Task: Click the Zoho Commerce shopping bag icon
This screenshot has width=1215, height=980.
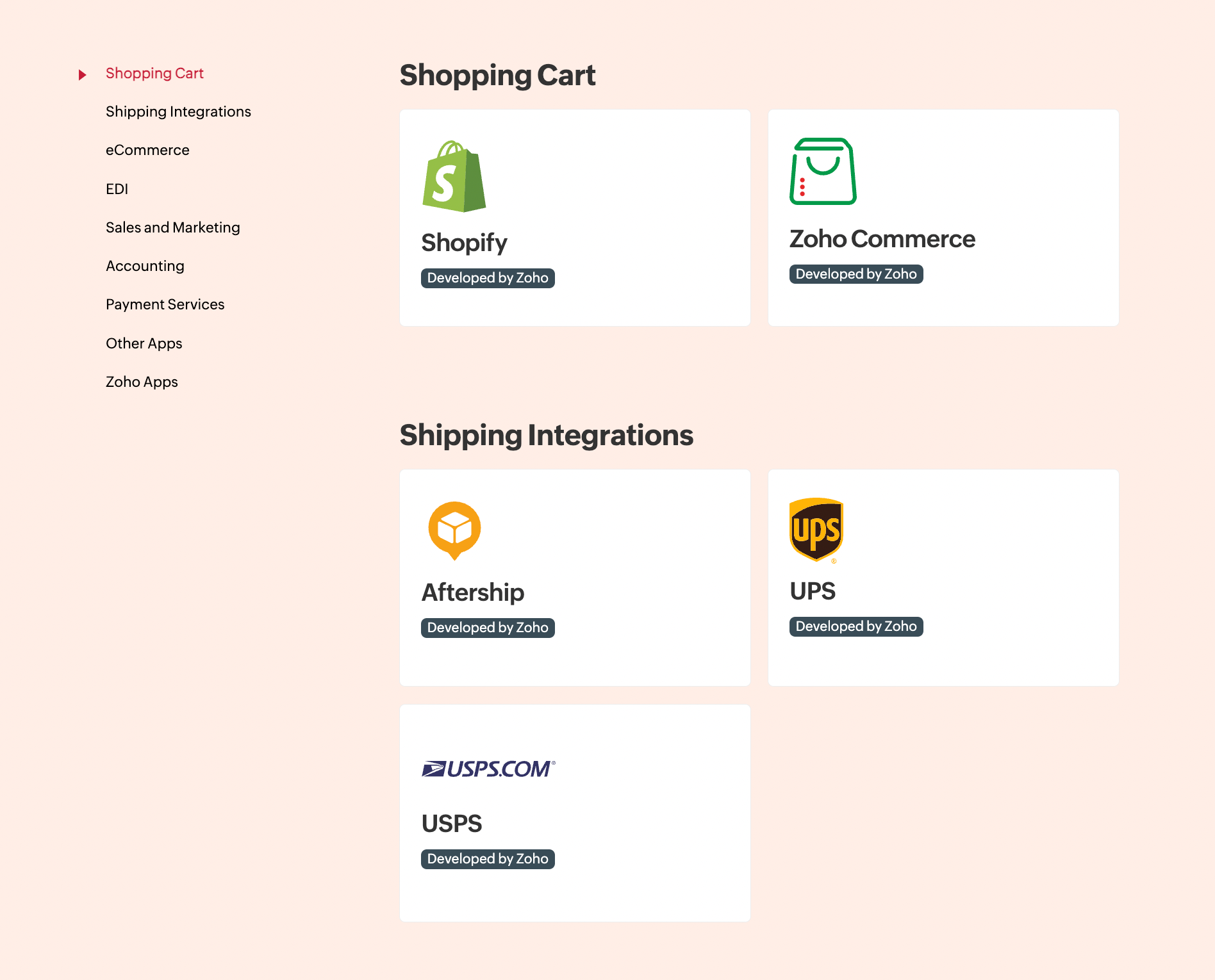Action: click(823, 172)
